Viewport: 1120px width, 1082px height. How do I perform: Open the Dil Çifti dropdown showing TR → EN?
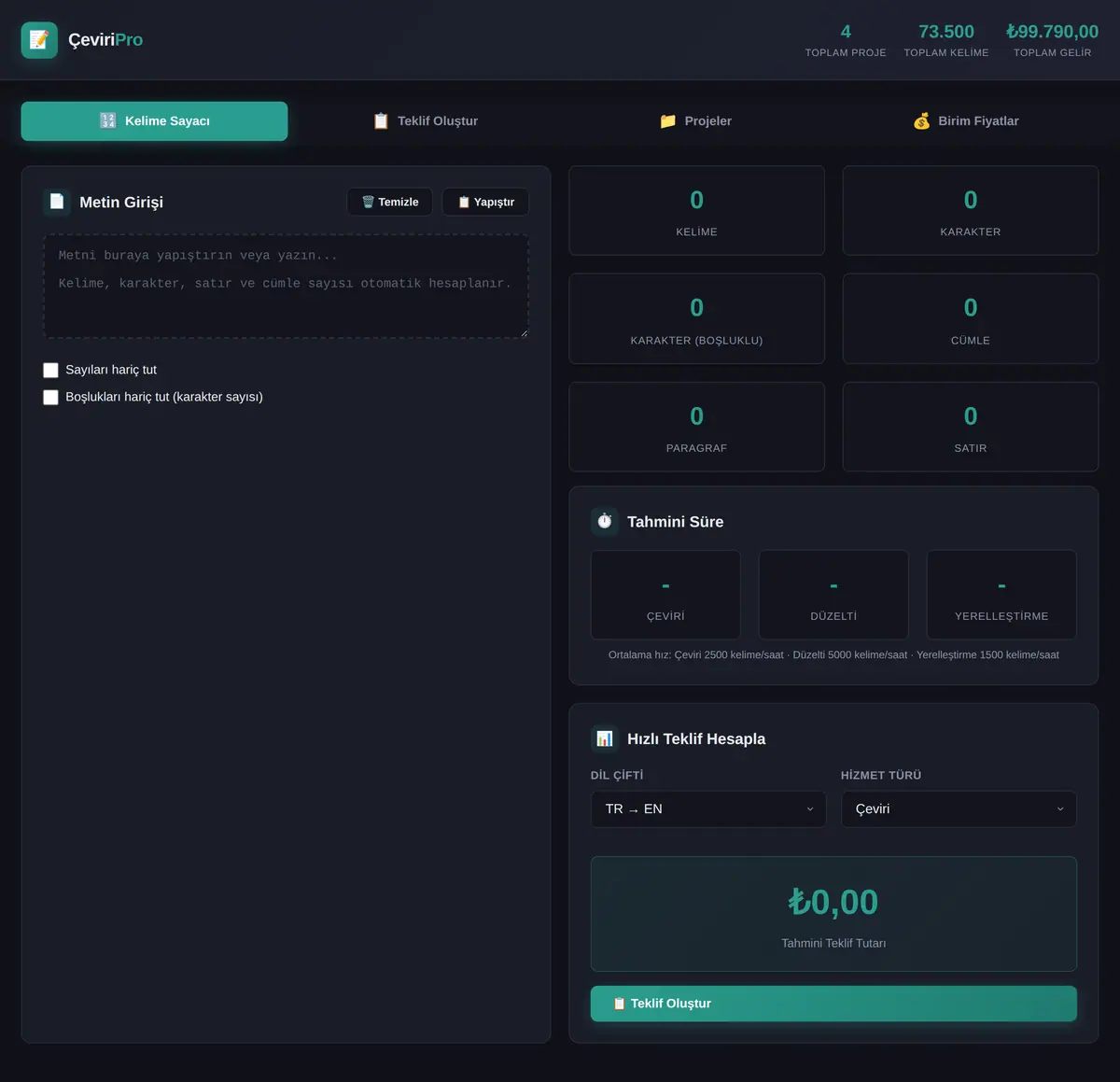[x=708, y=808]
